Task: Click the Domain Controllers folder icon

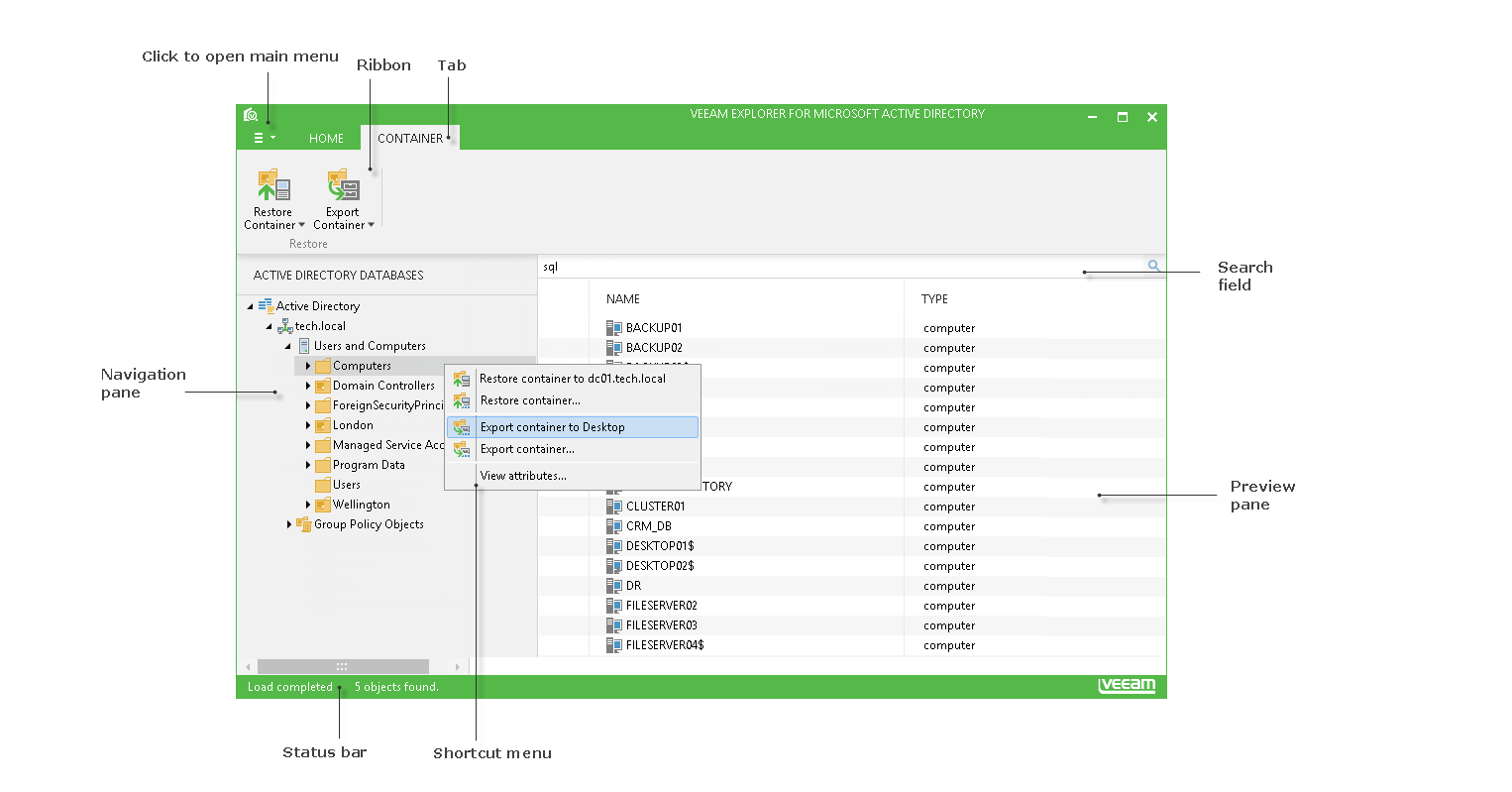Action: click(x=323, y=386)
